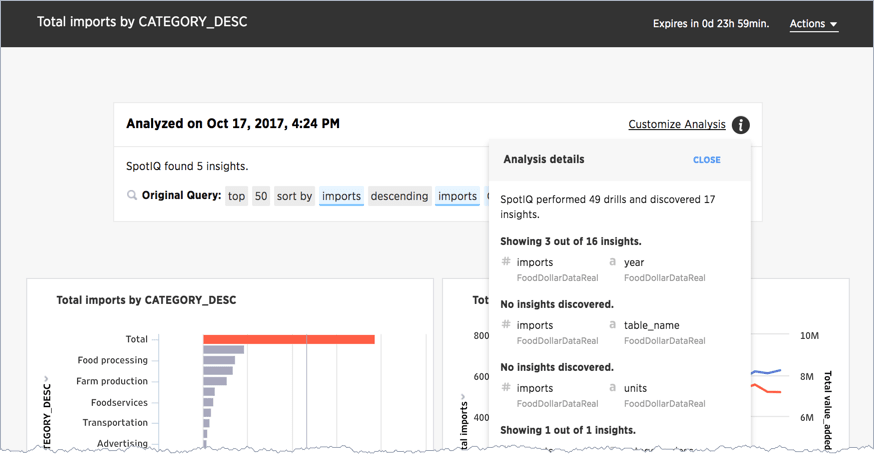
Task: Click the attribute icon next to table_name
Action: [x=613, y=325]
